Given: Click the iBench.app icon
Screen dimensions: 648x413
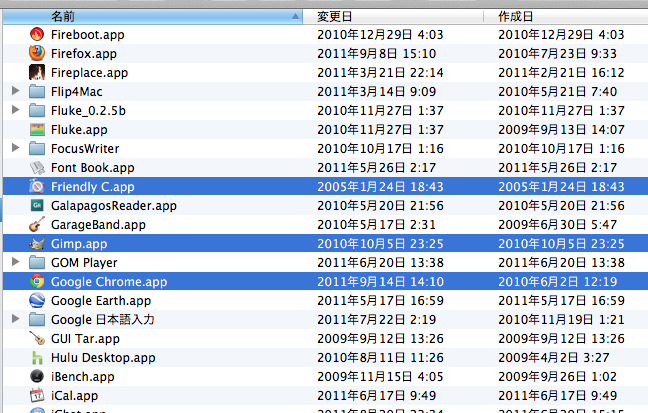Looking at the screenshot, I should pyautogui.click(x=37, y=377).
